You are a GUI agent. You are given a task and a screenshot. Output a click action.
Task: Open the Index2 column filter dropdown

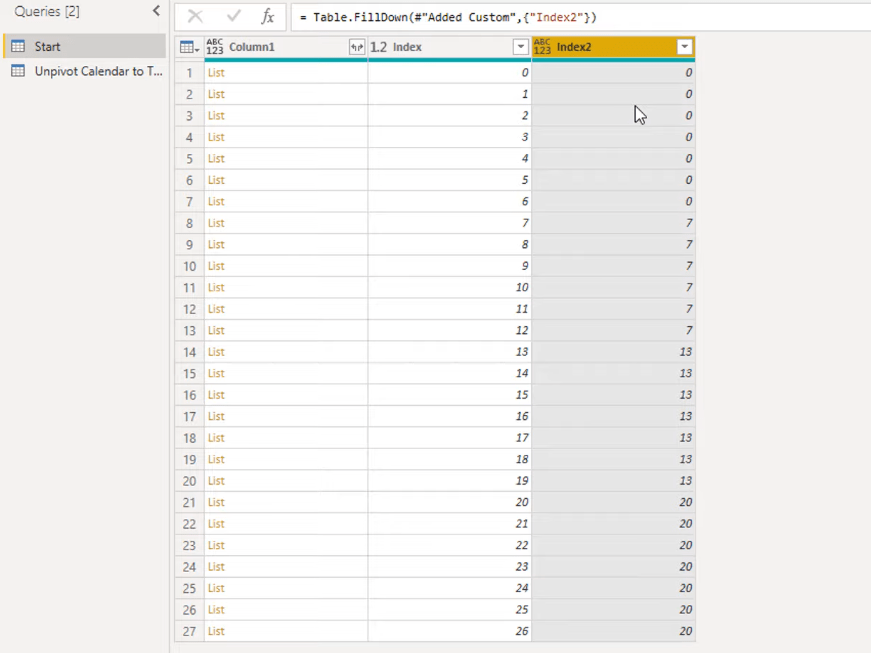tap(684, 47)
